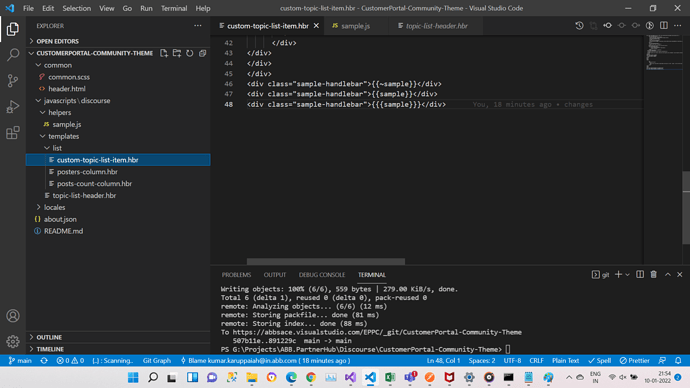Click Ln 48, Col 1 position indicator
Viewport: 690px width, 388px height.
[x=443, y=361]
